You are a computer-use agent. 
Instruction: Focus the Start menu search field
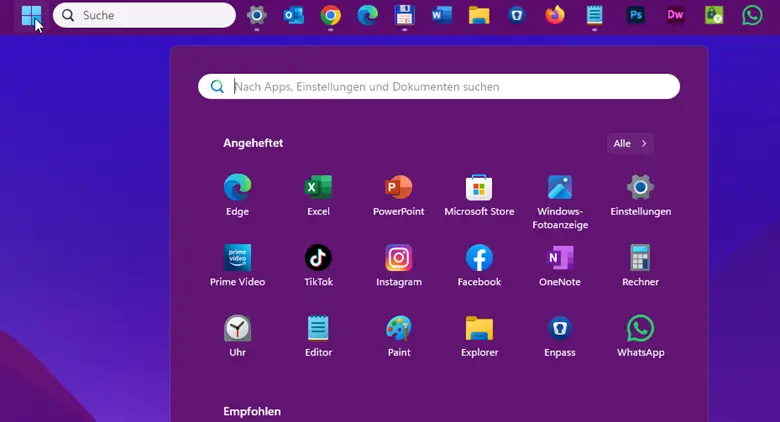click(439, 87)
